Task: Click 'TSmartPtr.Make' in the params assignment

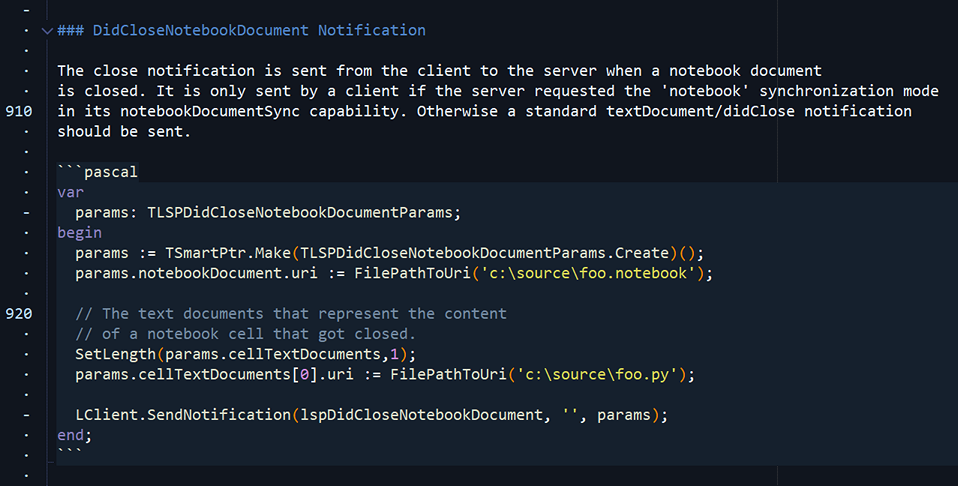Action: point(229,253)
